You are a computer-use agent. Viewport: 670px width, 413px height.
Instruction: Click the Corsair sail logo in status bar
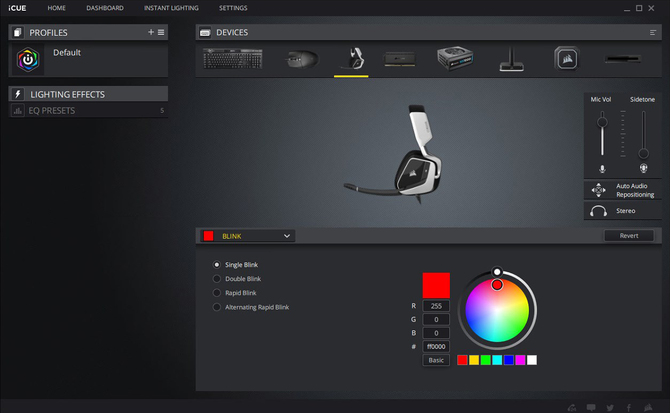[648, 408]
